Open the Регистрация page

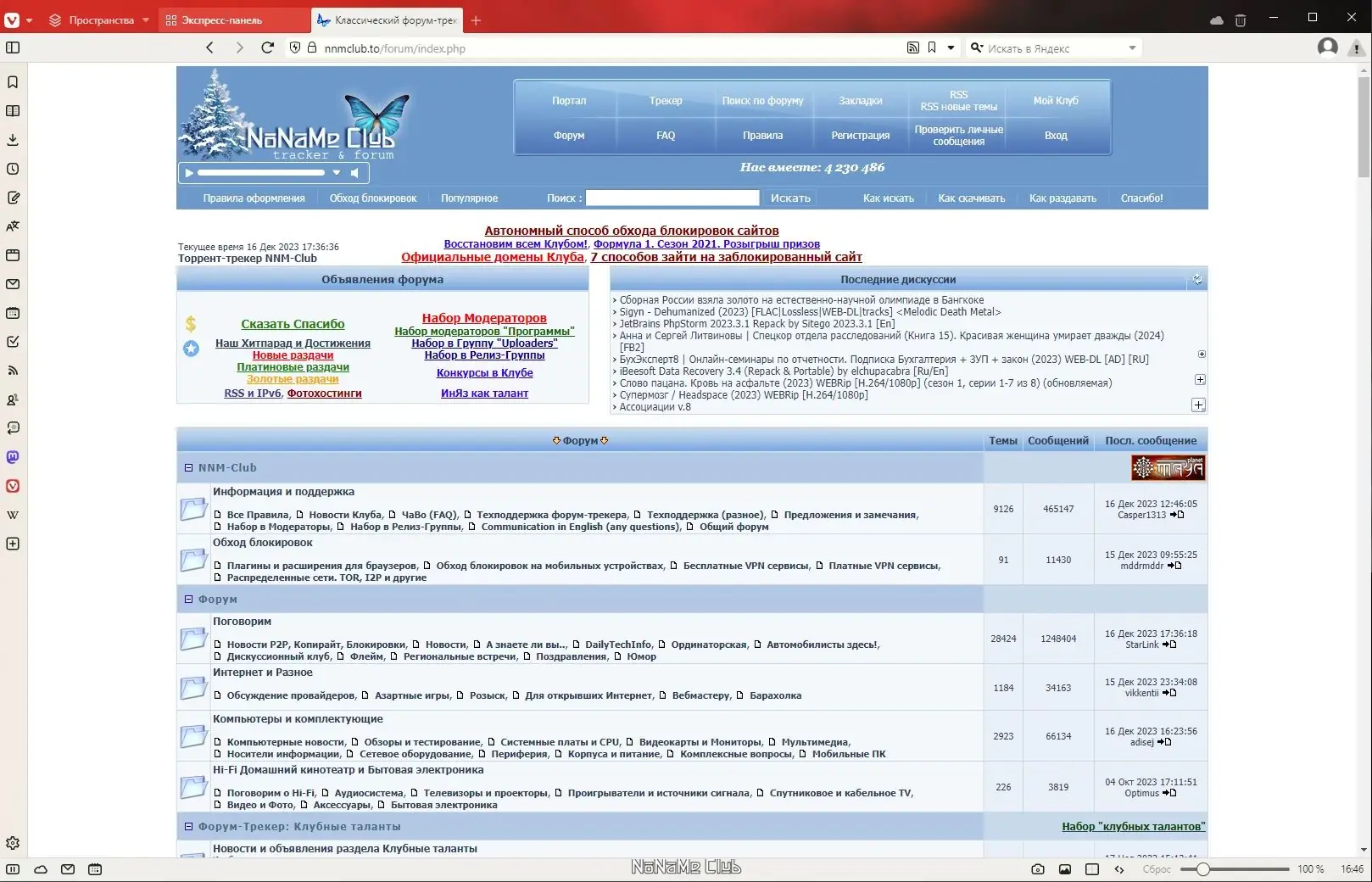[861, 135]
